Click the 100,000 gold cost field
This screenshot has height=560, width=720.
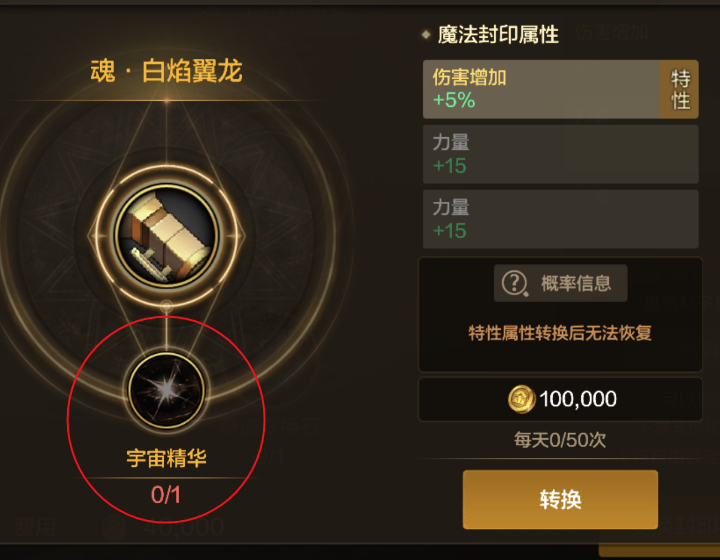point(560,399)
